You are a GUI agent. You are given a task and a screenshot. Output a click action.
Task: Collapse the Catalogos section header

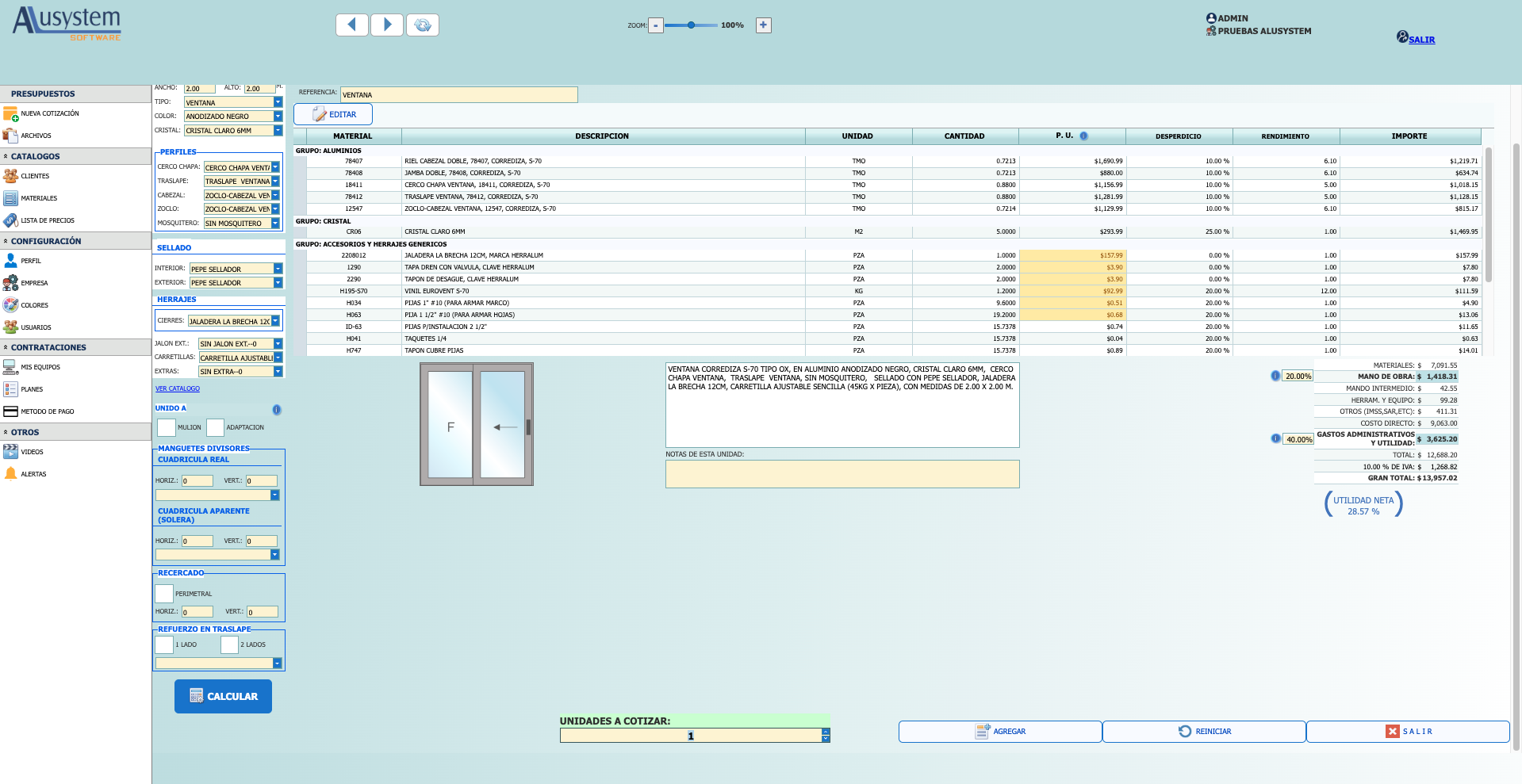click(x=75, y=156)
